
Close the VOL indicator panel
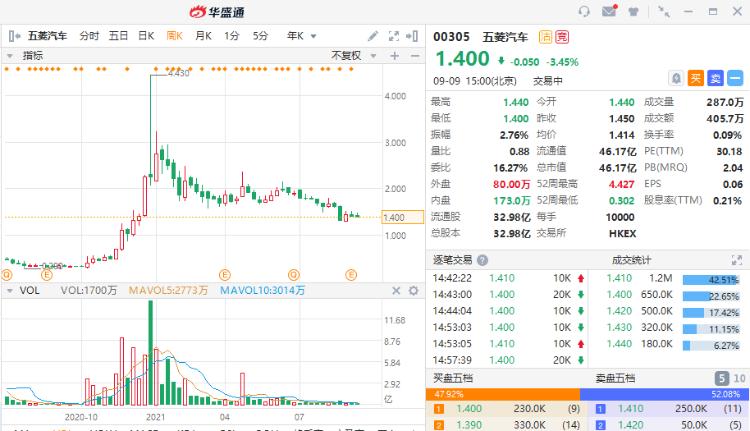(396, 290)
